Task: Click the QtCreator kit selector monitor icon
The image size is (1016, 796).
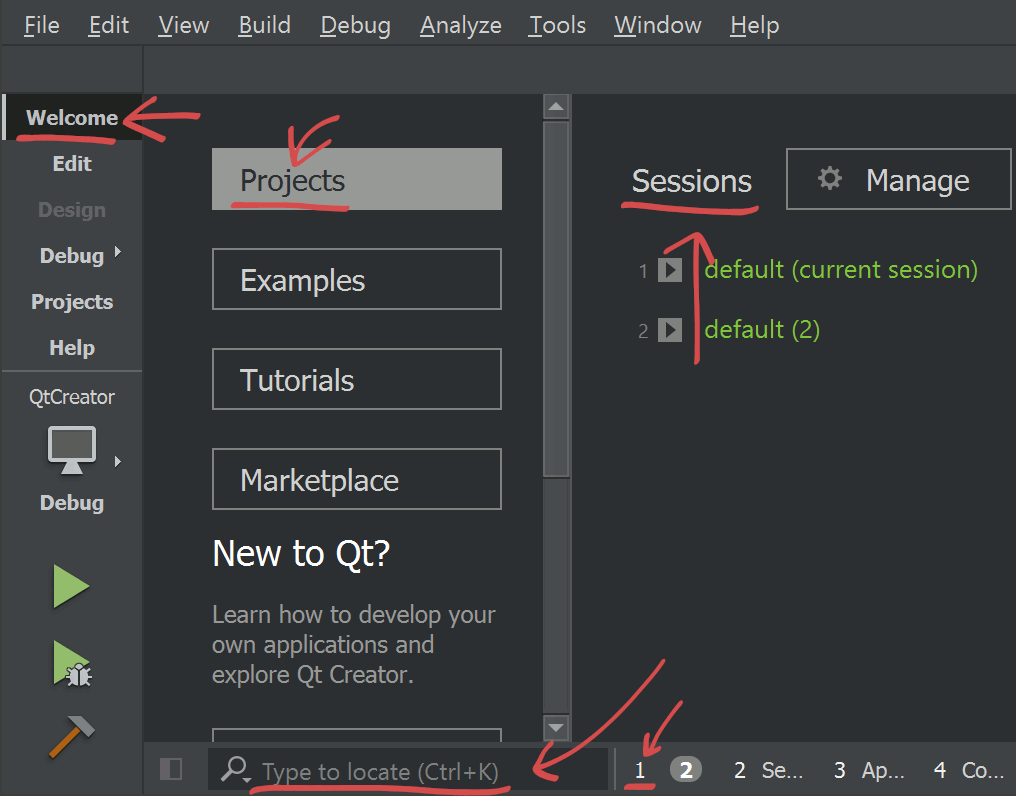Action: point(72,450)
